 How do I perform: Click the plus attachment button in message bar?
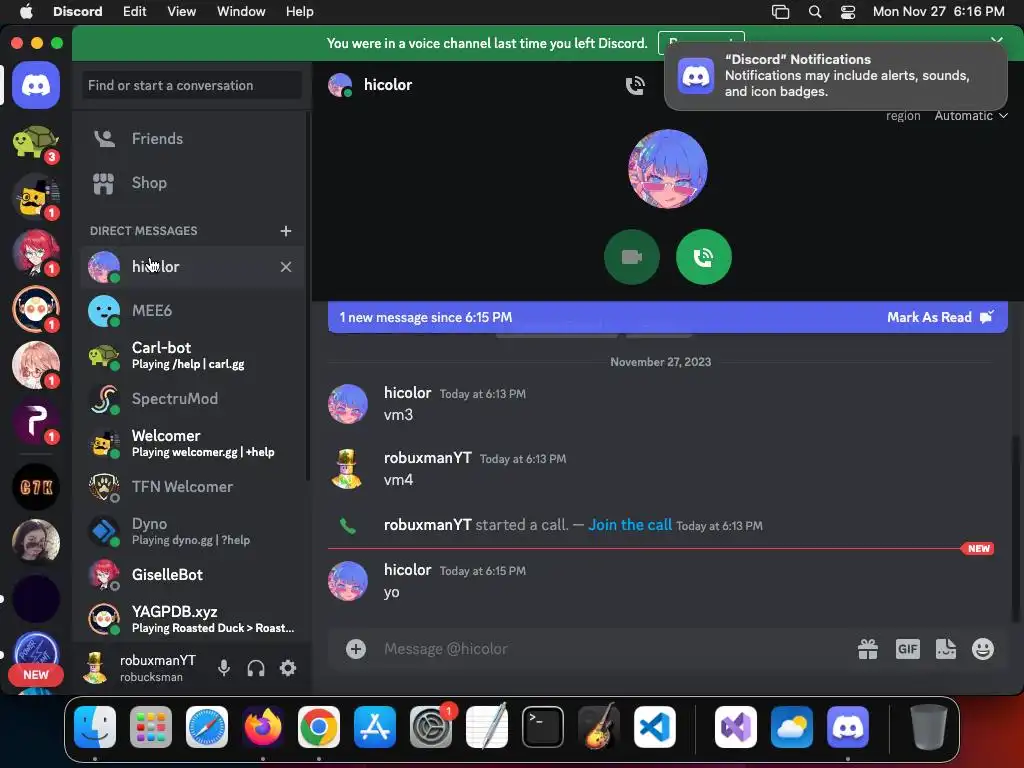click(x=356, y=649)
